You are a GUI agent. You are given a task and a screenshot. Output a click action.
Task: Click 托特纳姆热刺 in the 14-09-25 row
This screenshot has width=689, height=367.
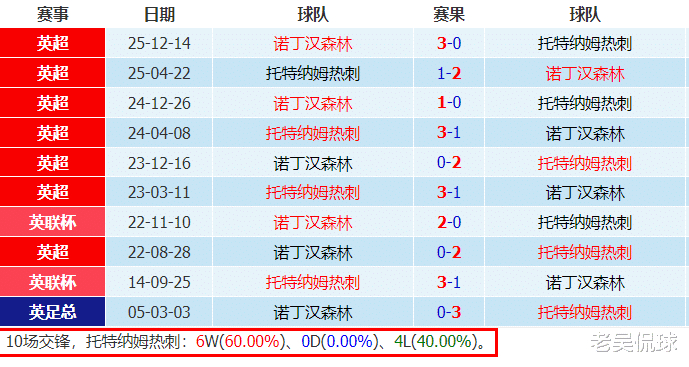(x=313, y=283)
